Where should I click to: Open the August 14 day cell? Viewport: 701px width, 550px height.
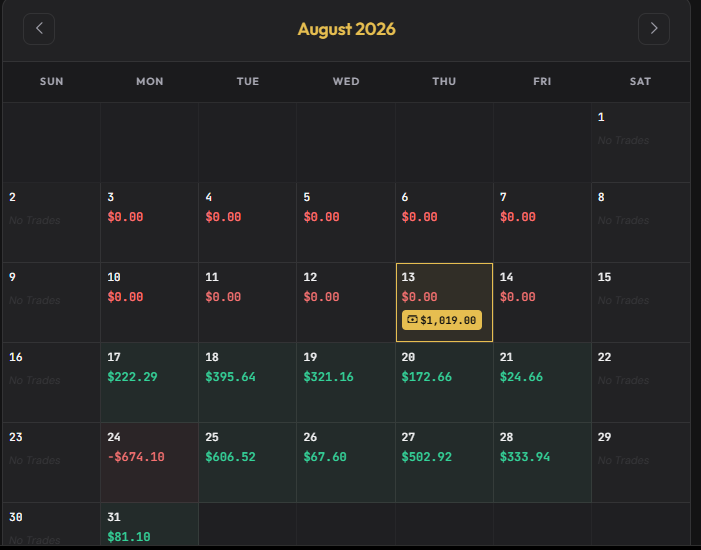(542, 303)
